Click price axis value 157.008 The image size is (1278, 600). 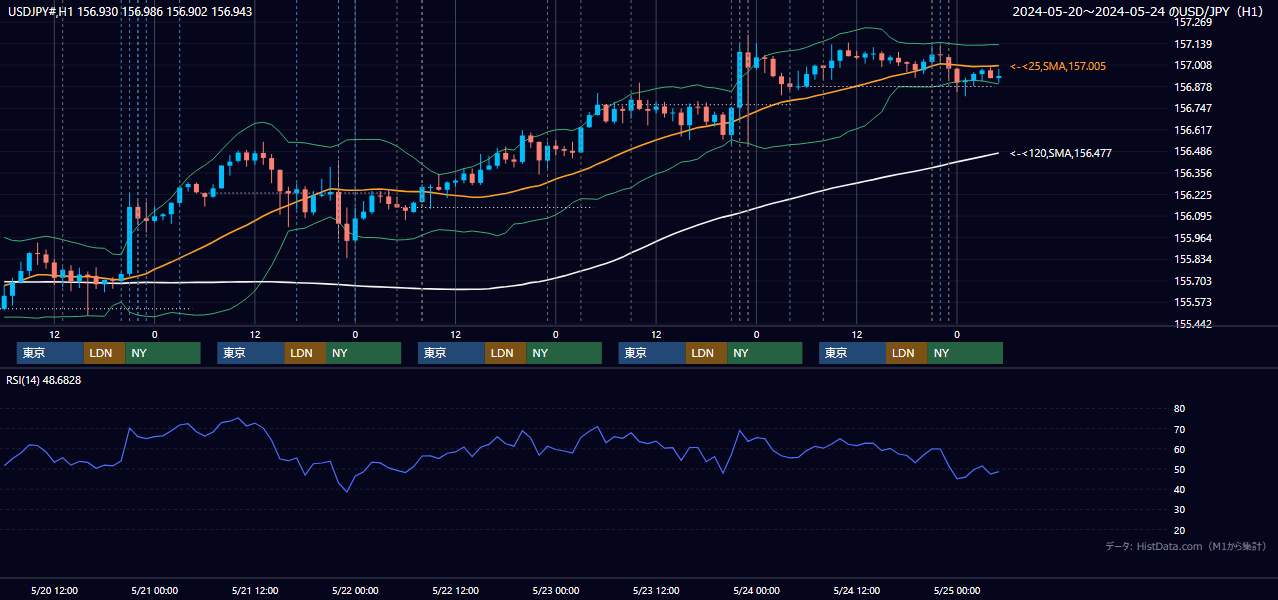click(1193, 65)
